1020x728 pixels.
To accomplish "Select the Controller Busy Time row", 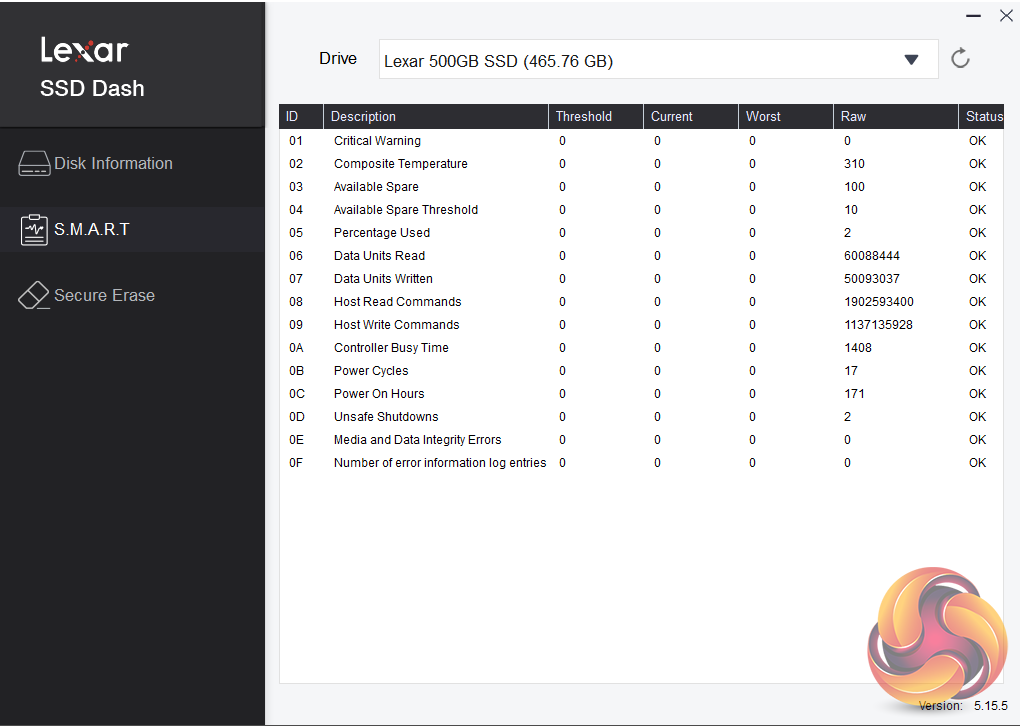I will [641, 347].
